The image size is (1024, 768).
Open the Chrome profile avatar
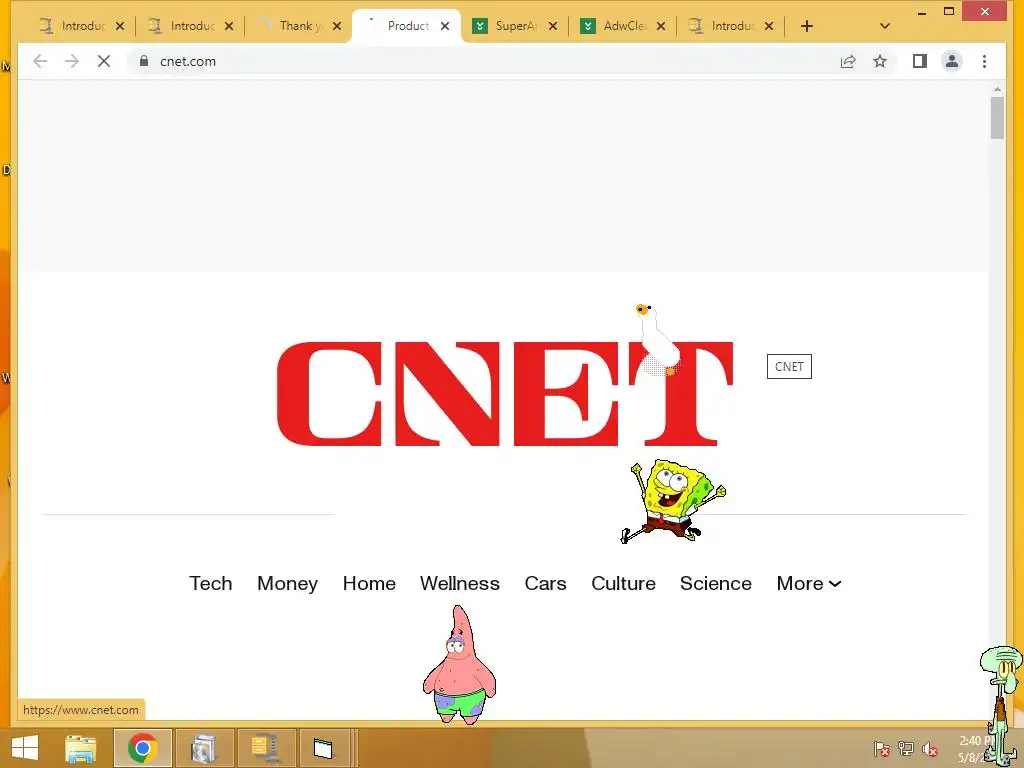click(x=952, y=61)
